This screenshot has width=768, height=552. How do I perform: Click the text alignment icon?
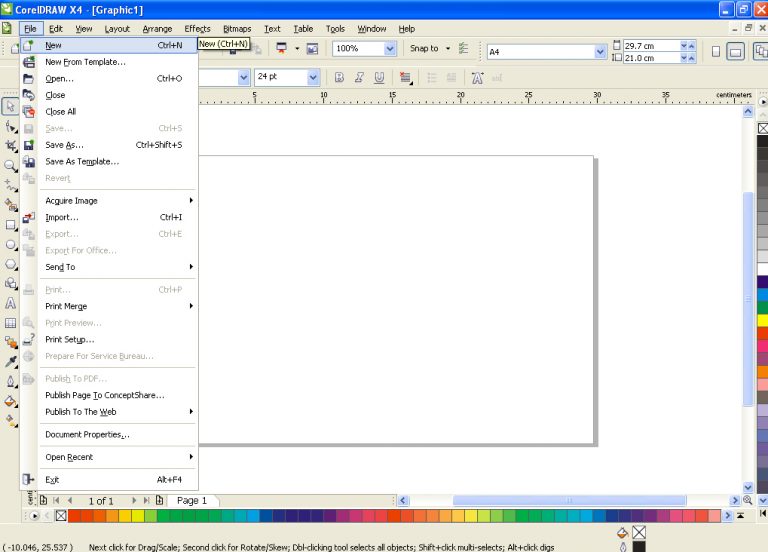[x=405, y=78]
